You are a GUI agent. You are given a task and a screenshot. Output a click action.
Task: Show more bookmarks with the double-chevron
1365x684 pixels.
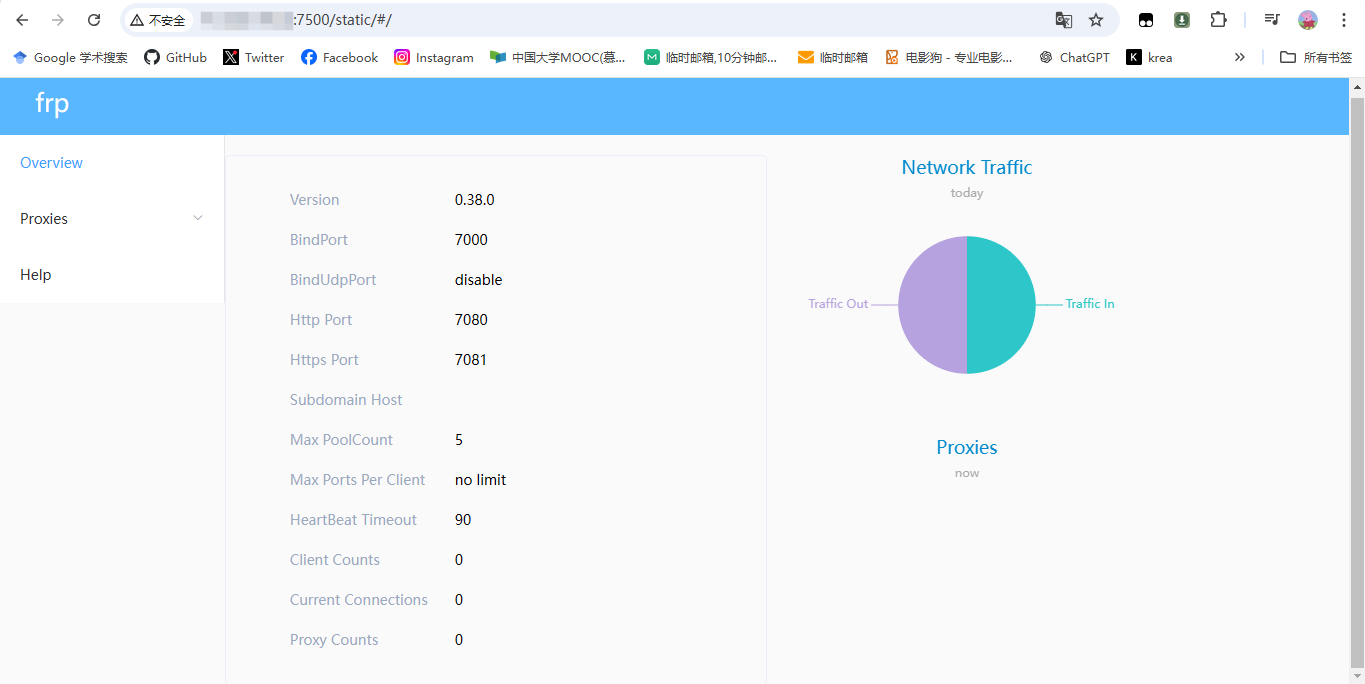(1240, 57)
